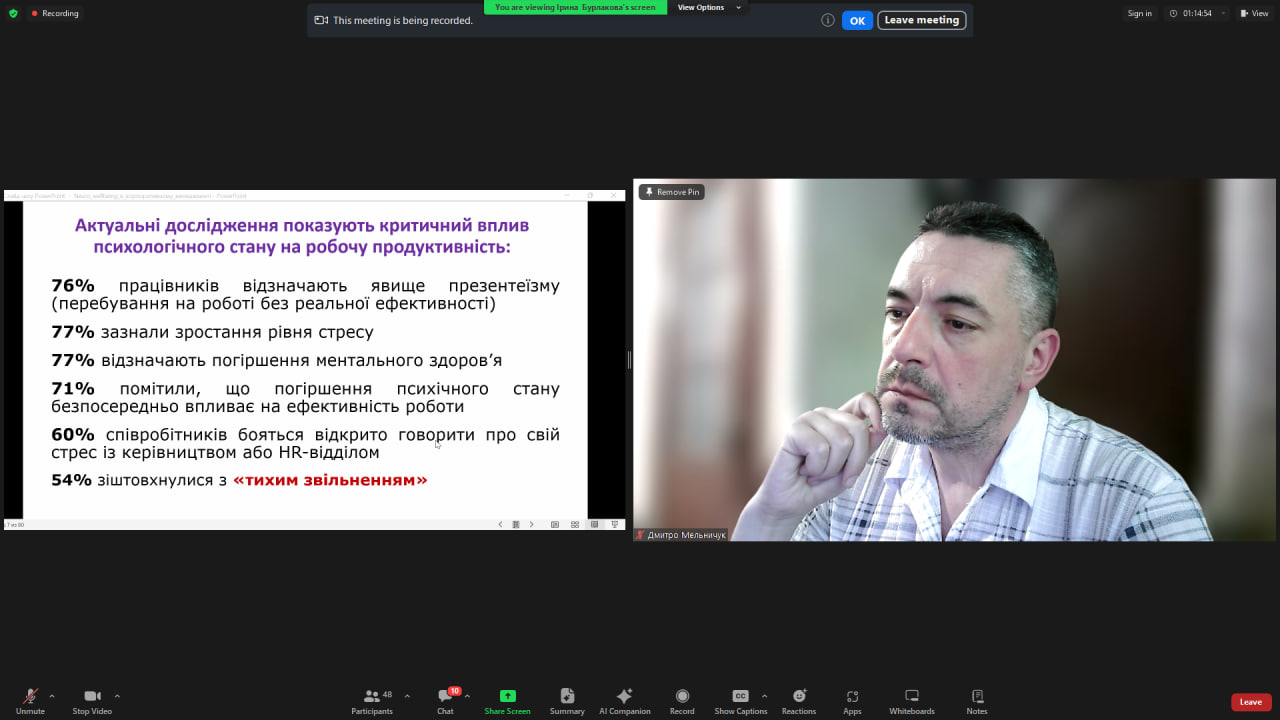
Task: Click '77% зазнали зростання рівня стресу' line
Action: 212,332
